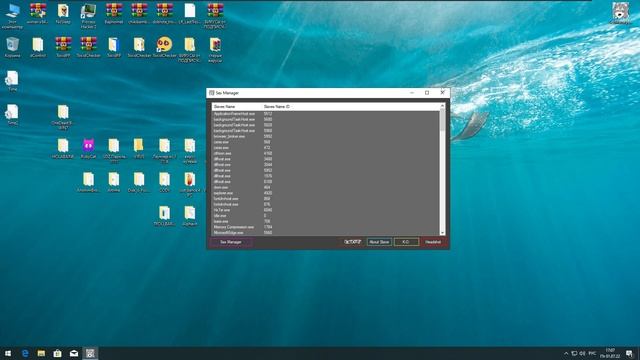This screenshot has height=360, width=640.
Task: Open File Explorer from the taskbar
Action: [x=41, y=353]
